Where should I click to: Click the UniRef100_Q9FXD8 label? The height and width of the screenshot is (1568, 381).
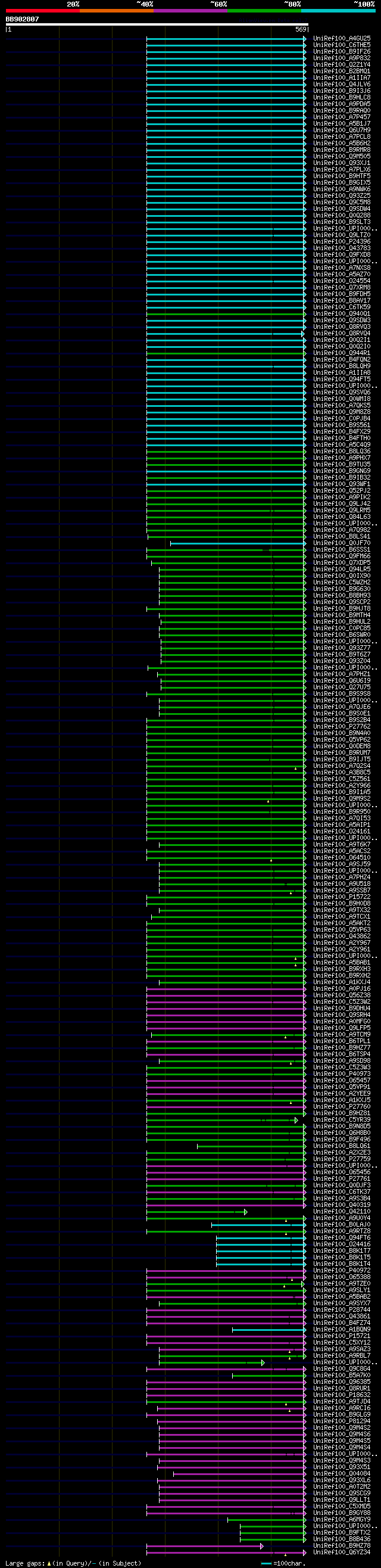tap(342, 254)
